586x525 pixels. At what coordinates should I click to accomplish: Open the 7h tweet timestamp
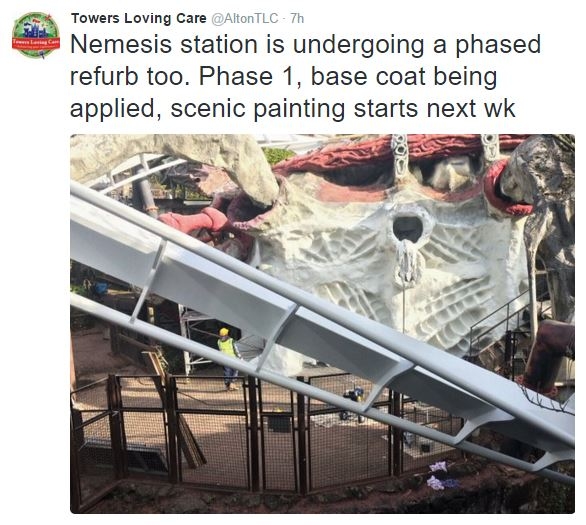297,18
